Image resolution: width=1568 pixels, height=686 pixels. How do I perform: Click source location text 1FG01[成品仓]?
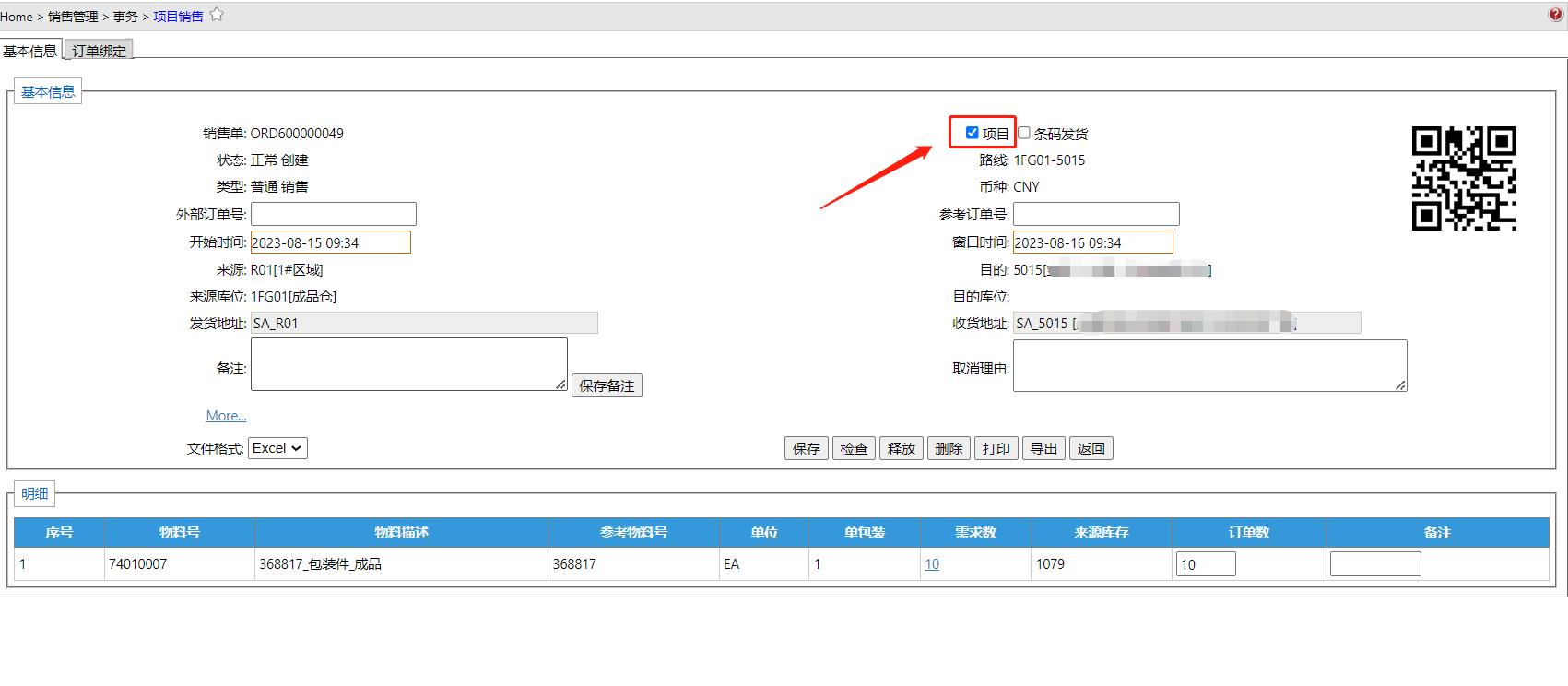pyautogui.click(x=293, y=297)
